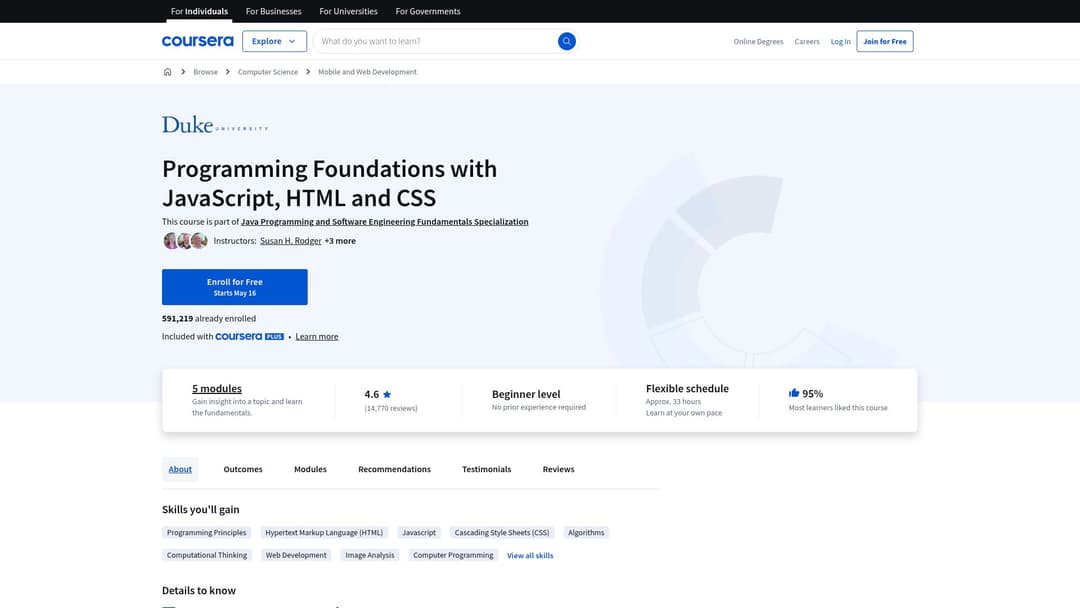Select the For Individuals tab
This screenshot has height=608, width=1080.
coord(199,11)
